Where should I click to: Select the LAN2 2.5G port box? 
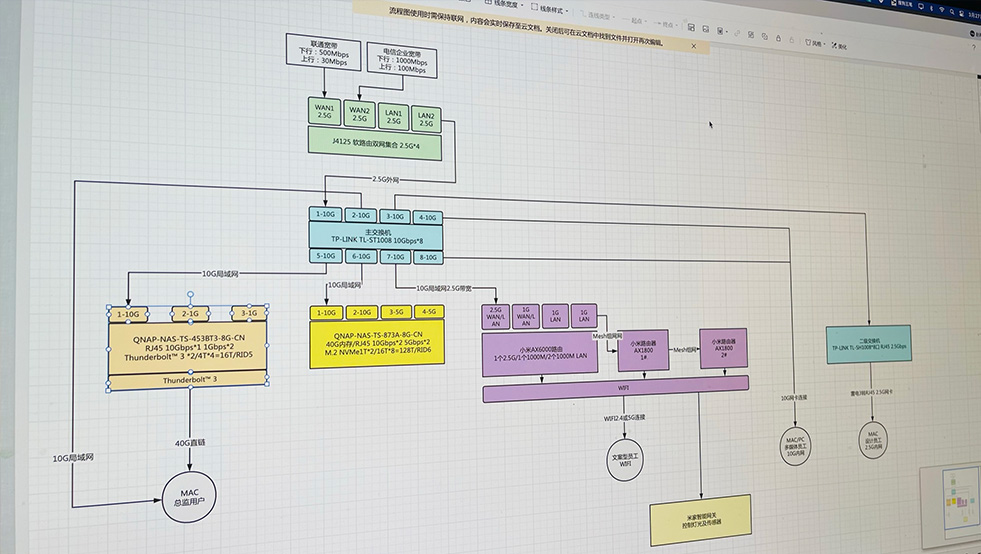click(x=426, y=120)
